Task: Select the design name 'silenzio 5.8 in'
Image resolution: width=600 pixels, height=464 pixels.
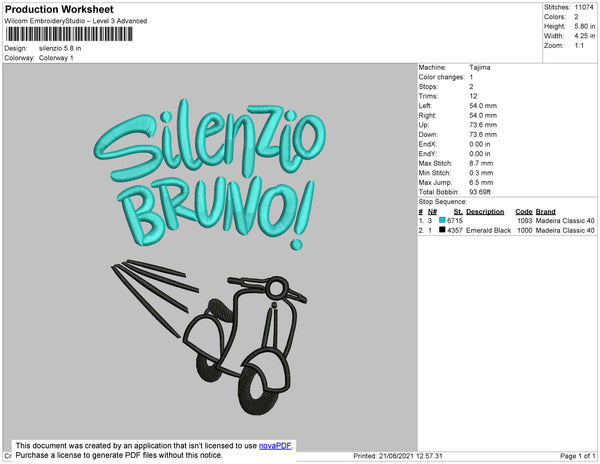Action: (x=60, y=49)
